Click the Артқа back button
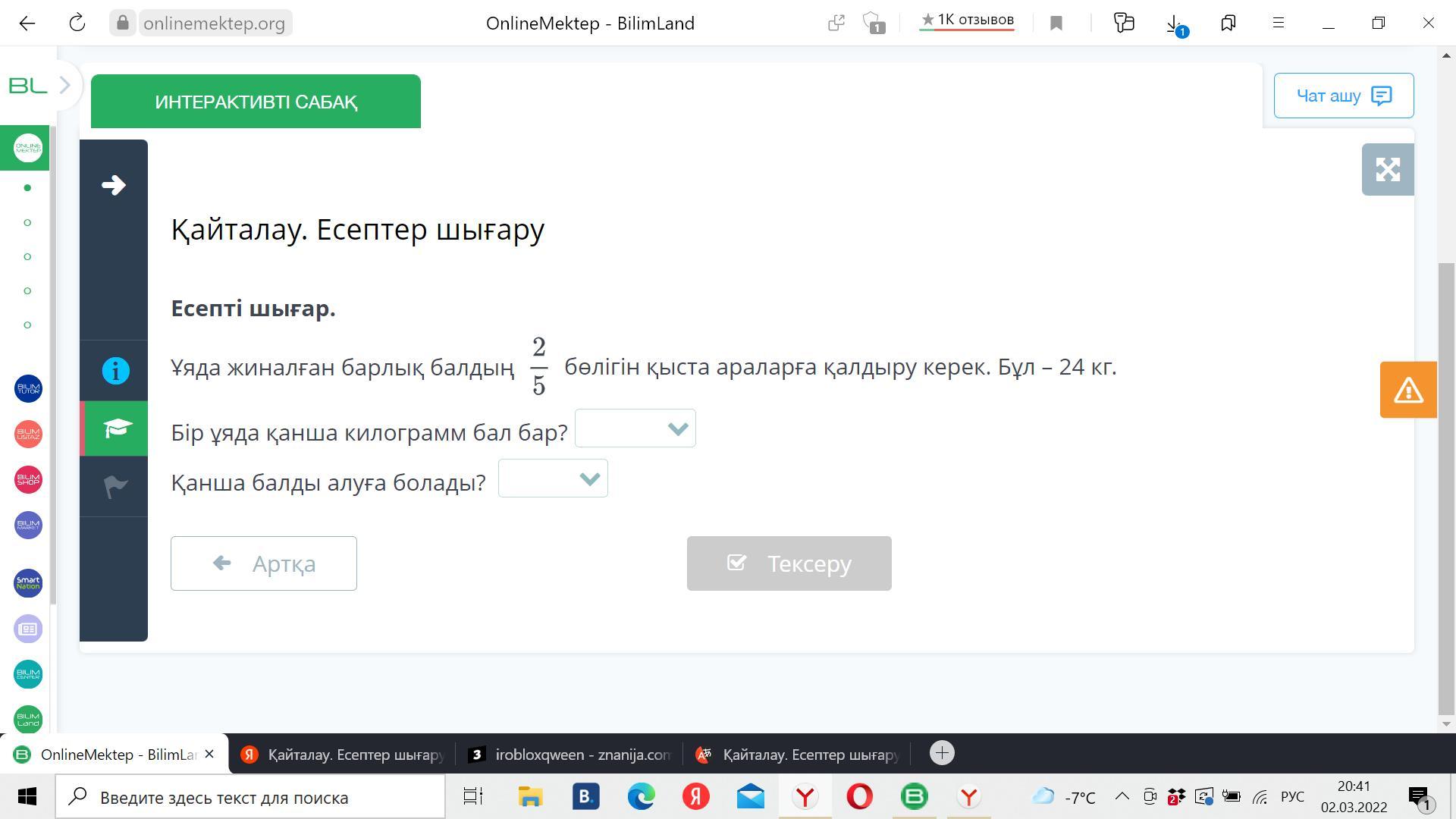1456x819 pixels. point(263,563)
